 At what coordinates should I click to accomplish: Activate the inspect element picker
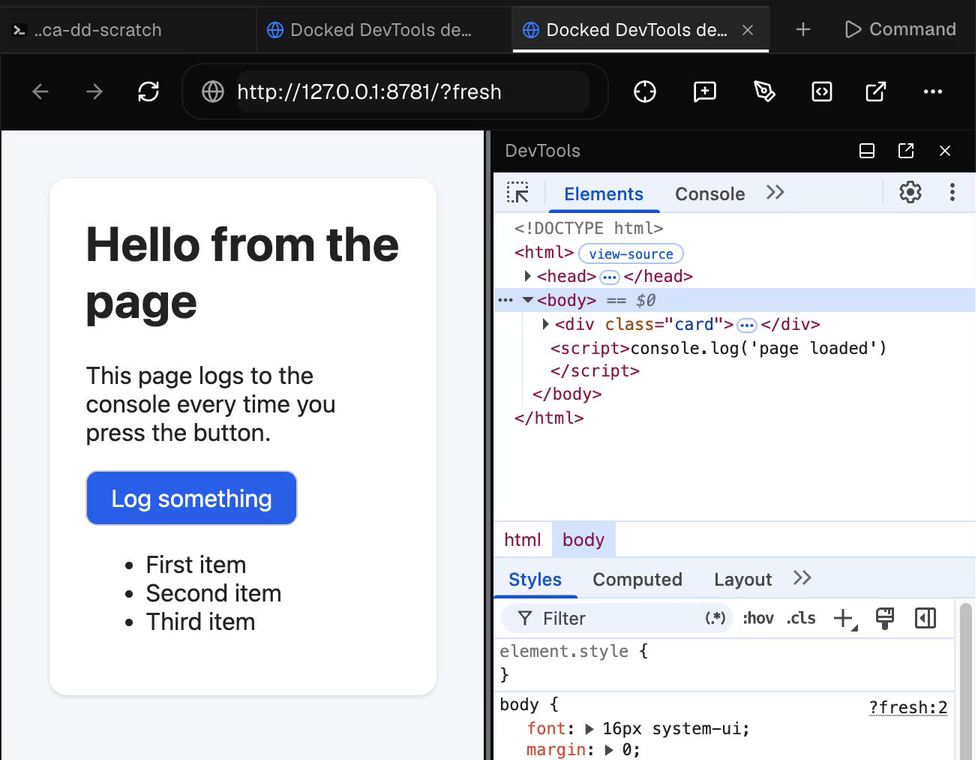point(517,193)
